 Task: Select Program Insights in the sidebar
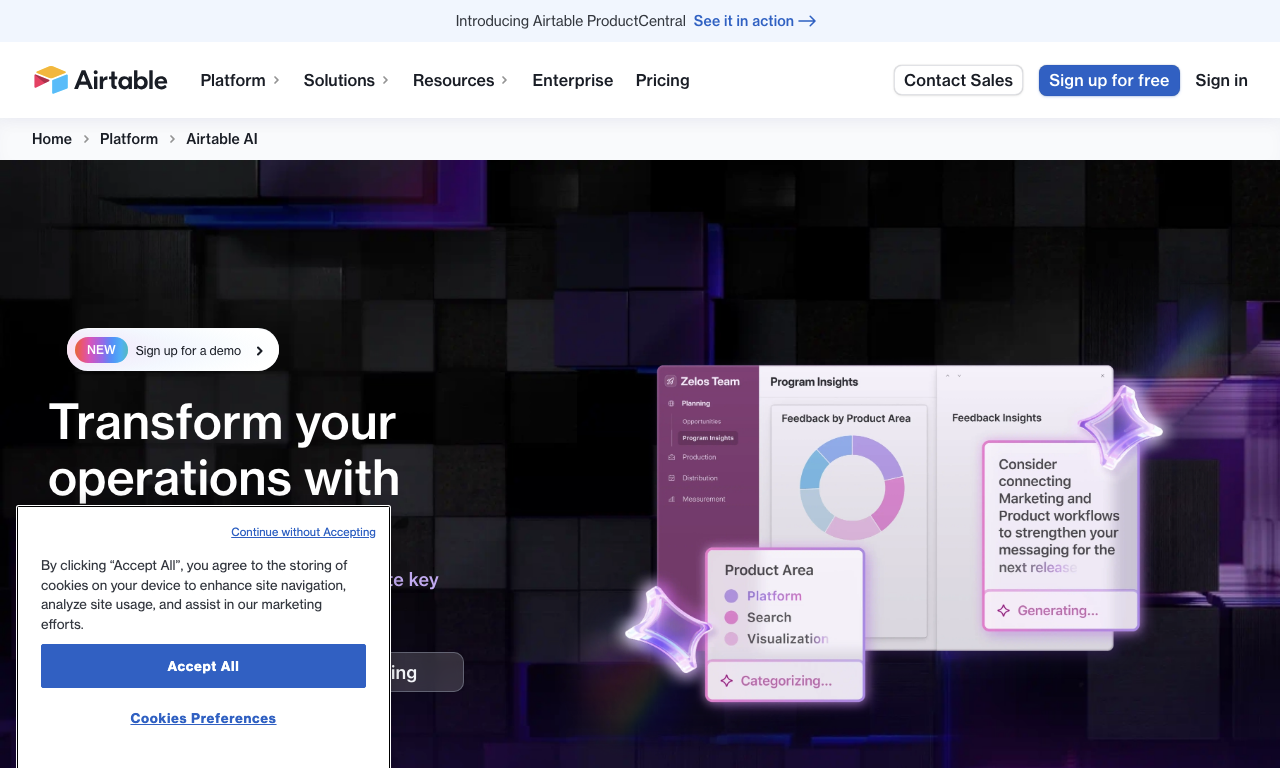coord(708,438)
